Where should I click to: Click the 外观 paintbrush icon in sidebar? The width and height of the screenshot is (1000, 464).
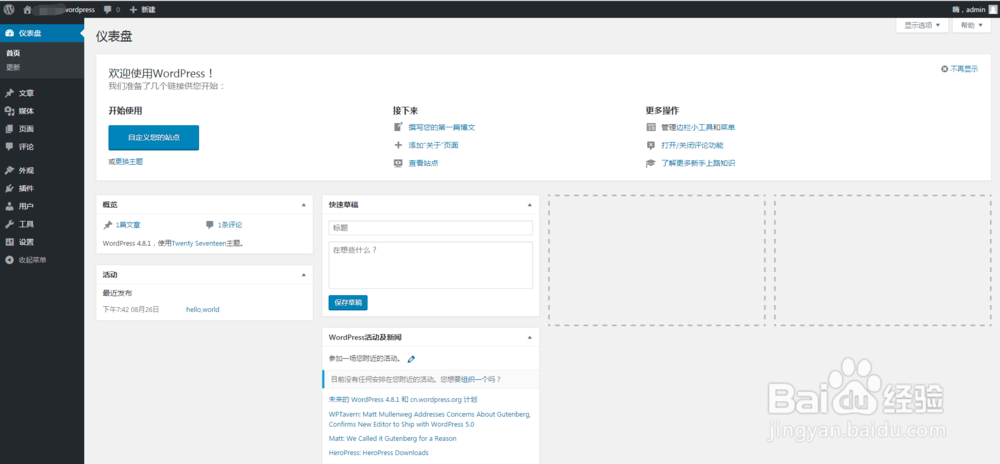click(10, 171)
